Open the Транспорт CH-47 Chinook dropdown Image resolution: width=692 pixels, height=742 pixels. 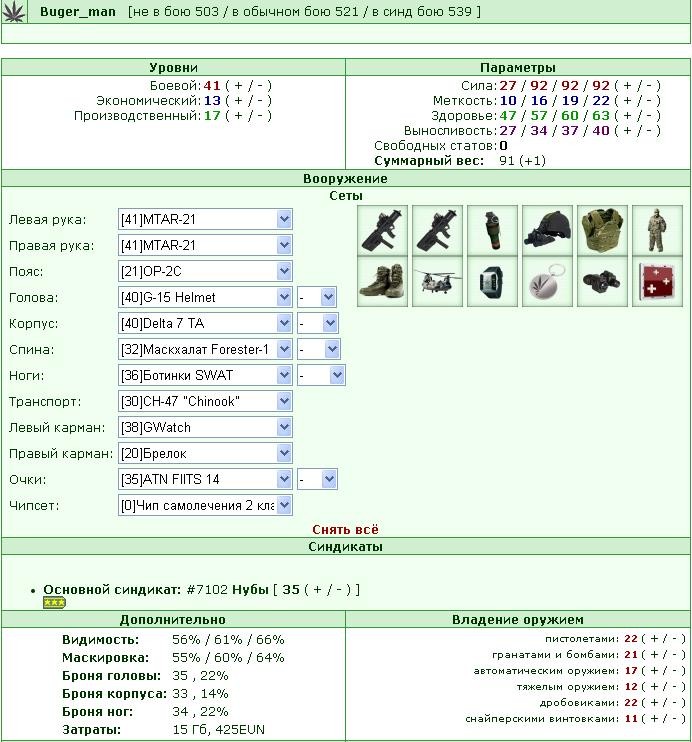205,402
